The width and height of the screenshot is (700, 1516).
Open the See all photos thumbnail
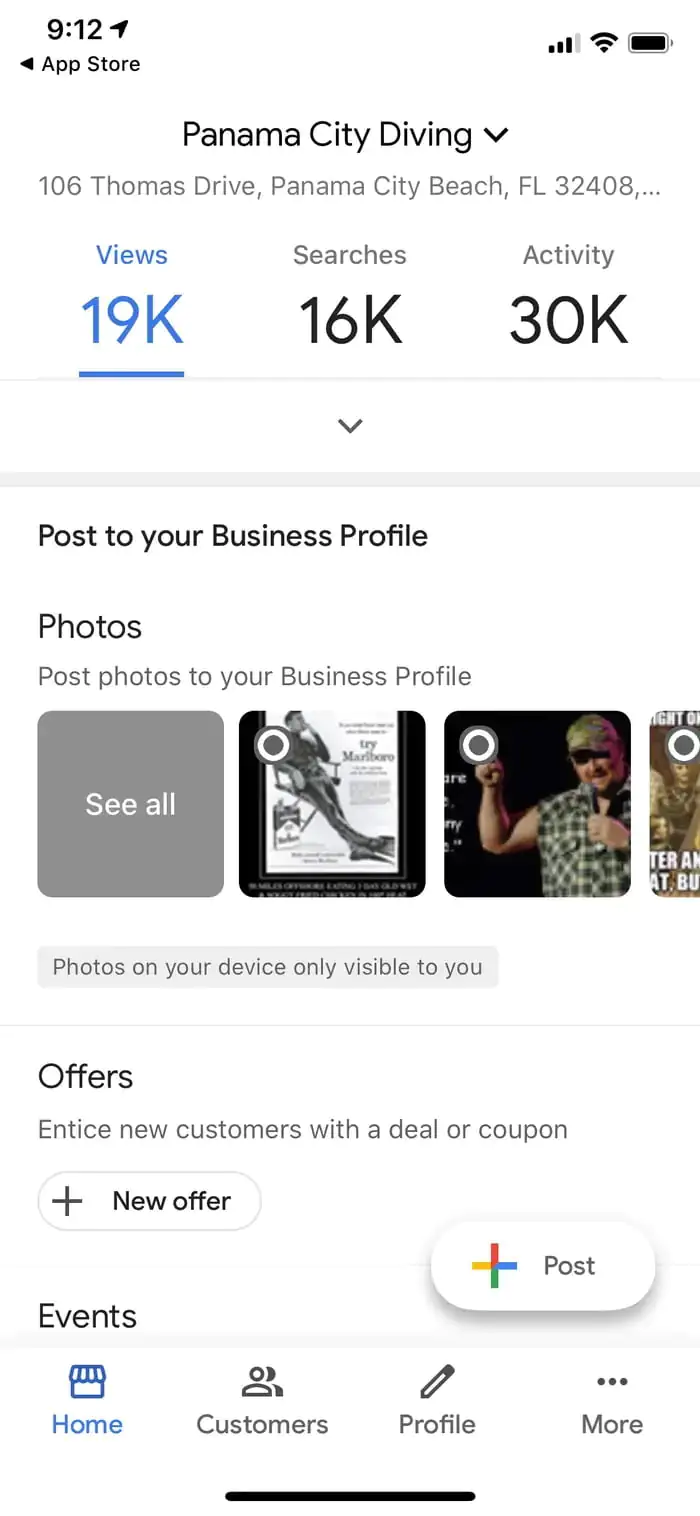[x=130, y=804]
